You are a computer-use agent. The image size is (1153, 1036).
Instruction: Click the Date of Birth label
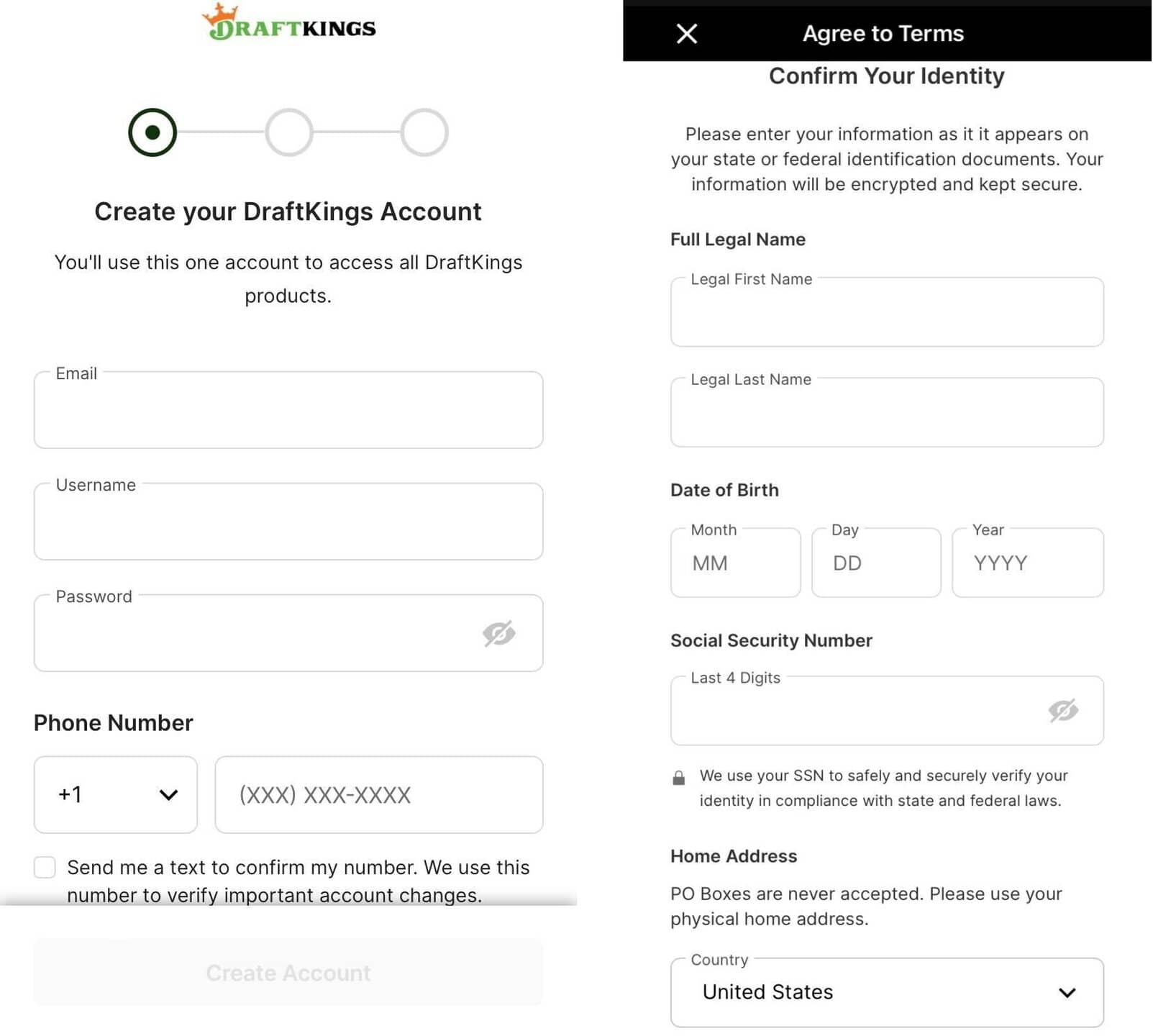pos(724,490)
